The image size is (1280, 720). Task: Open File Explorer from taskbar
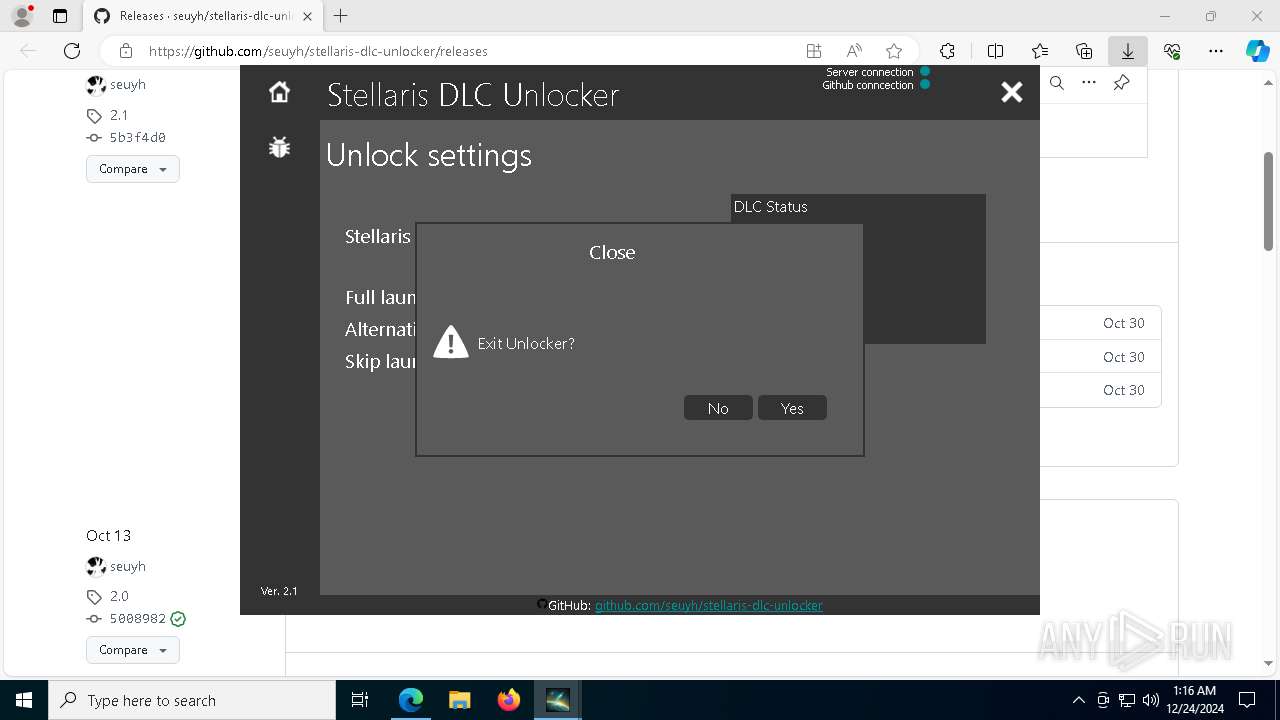click(459, 700)
